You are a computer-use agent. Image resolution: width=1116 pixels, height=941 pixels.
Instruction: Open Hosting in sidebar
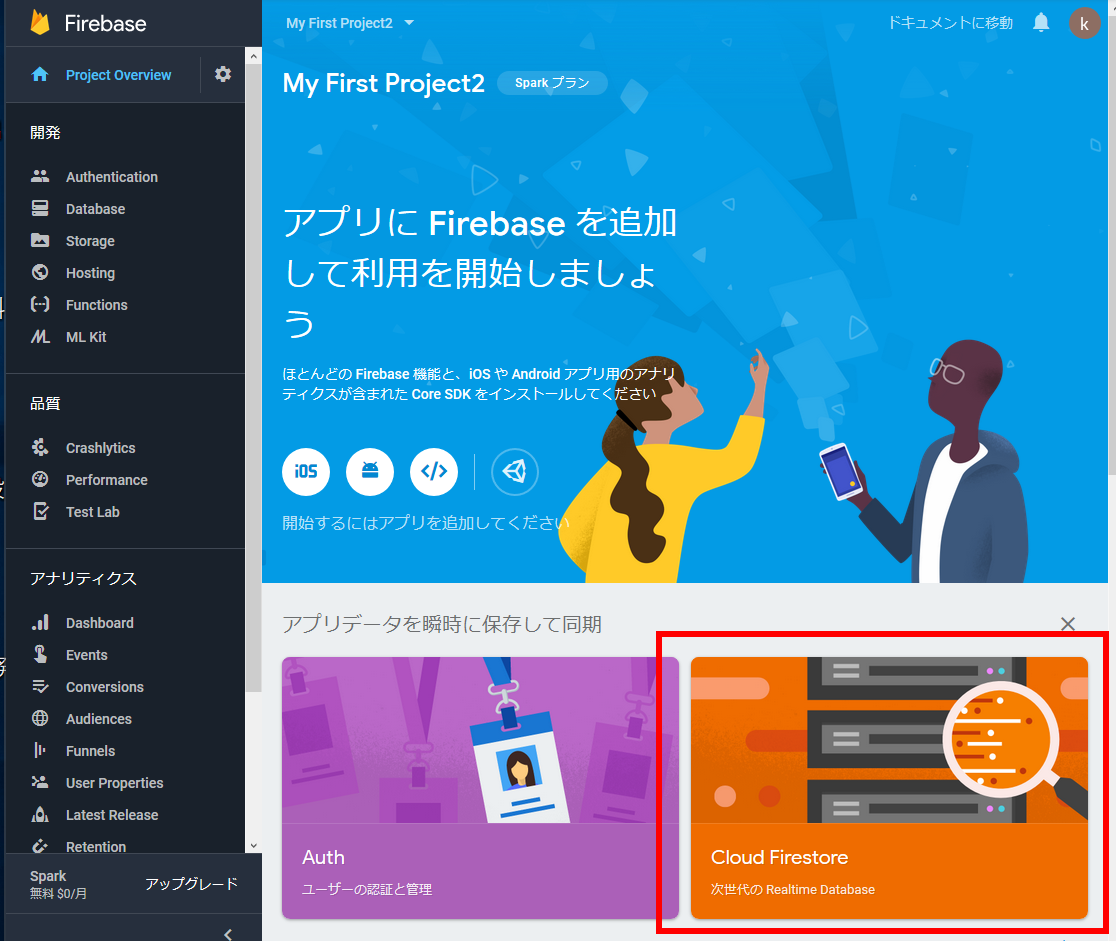[90, 273]
